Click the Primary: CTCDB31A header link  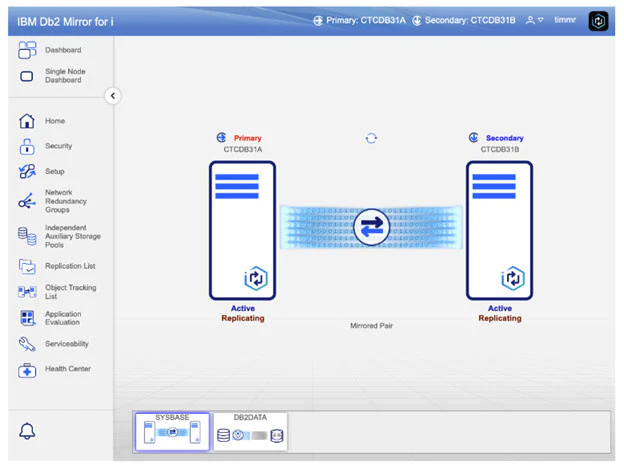click(366, 20)
